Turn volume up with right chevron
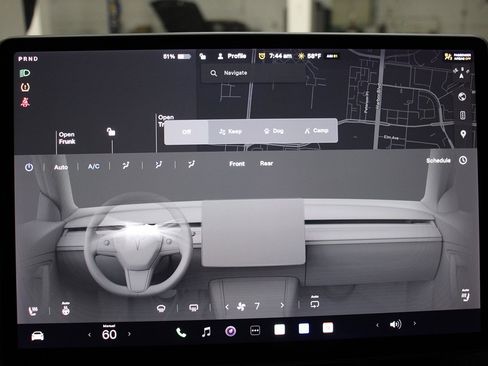The width and height of the screenshot is (488, 366). pyautogui.click(x=415, y=323)
